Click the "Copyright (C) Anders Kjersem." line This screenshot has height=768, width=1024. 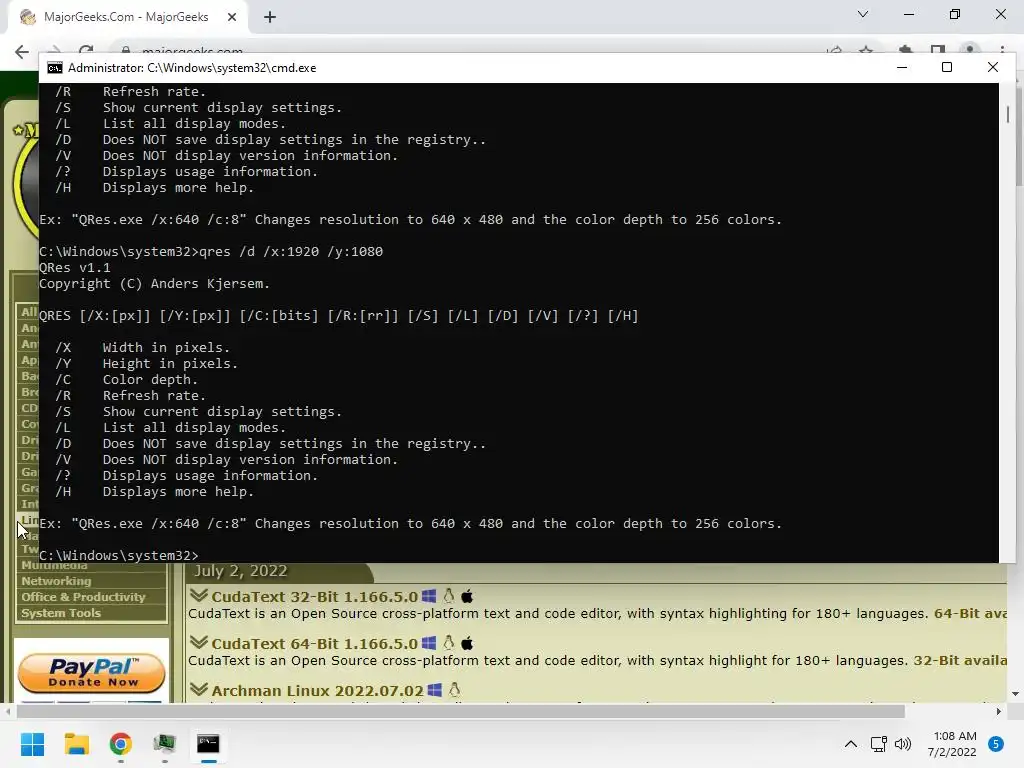[x=155, y=284]
